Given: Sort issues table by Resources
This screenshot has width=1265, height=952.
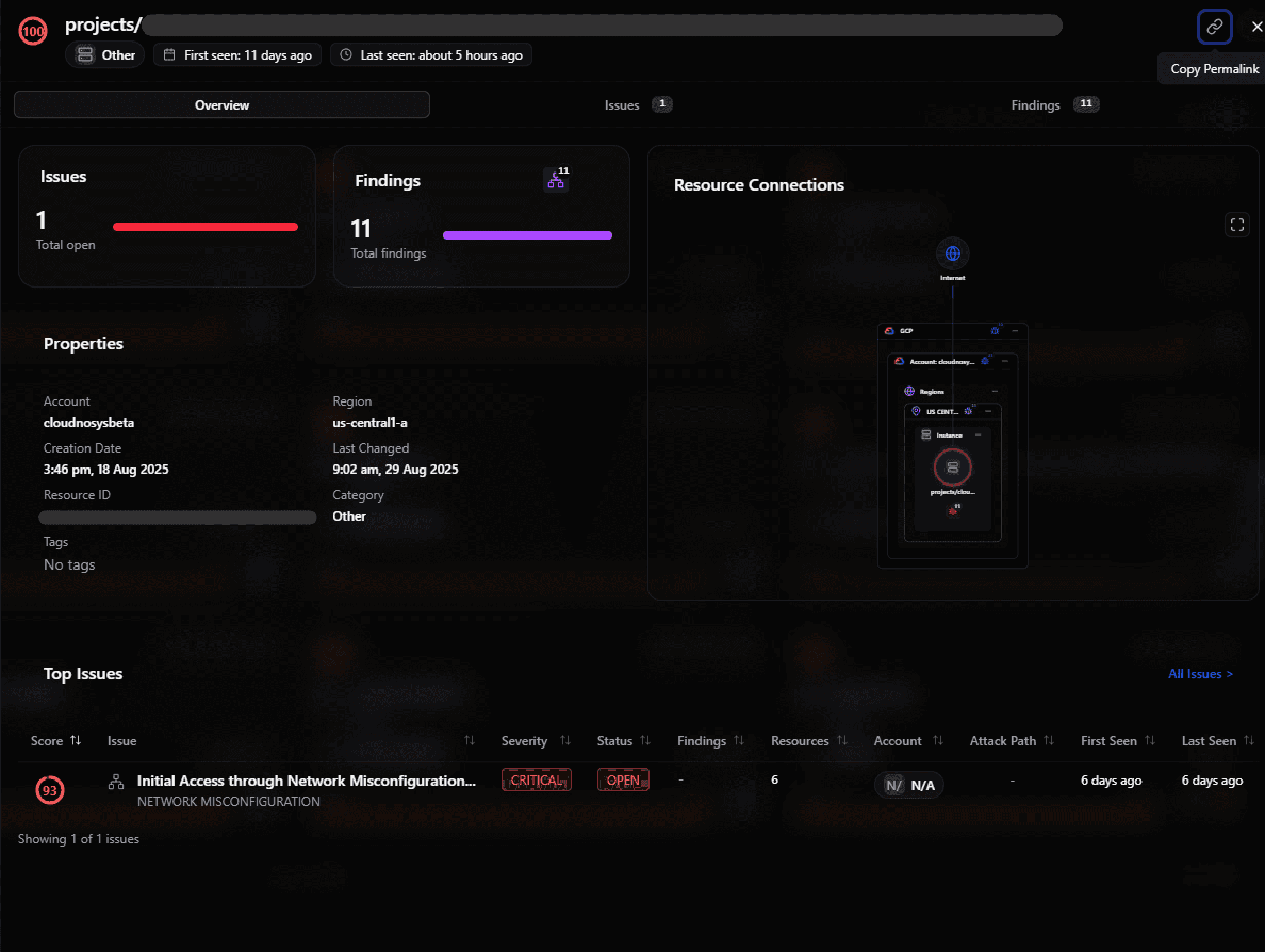Looking at the screenshot, I should pos(842,741).
